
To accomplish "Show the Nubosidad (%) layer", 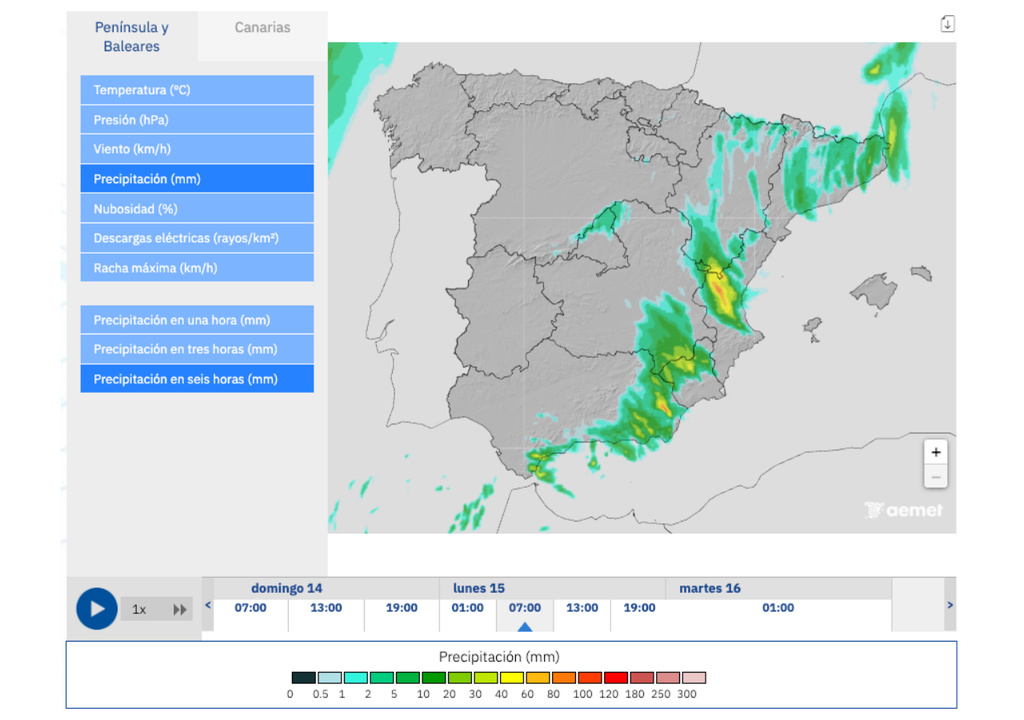I will point(197,209).
